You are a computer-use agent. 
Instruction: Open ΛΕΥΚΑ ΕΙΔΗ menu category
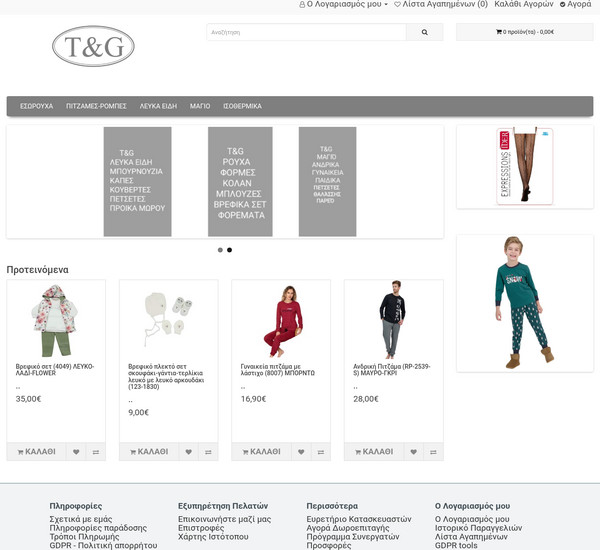[158, 106]
